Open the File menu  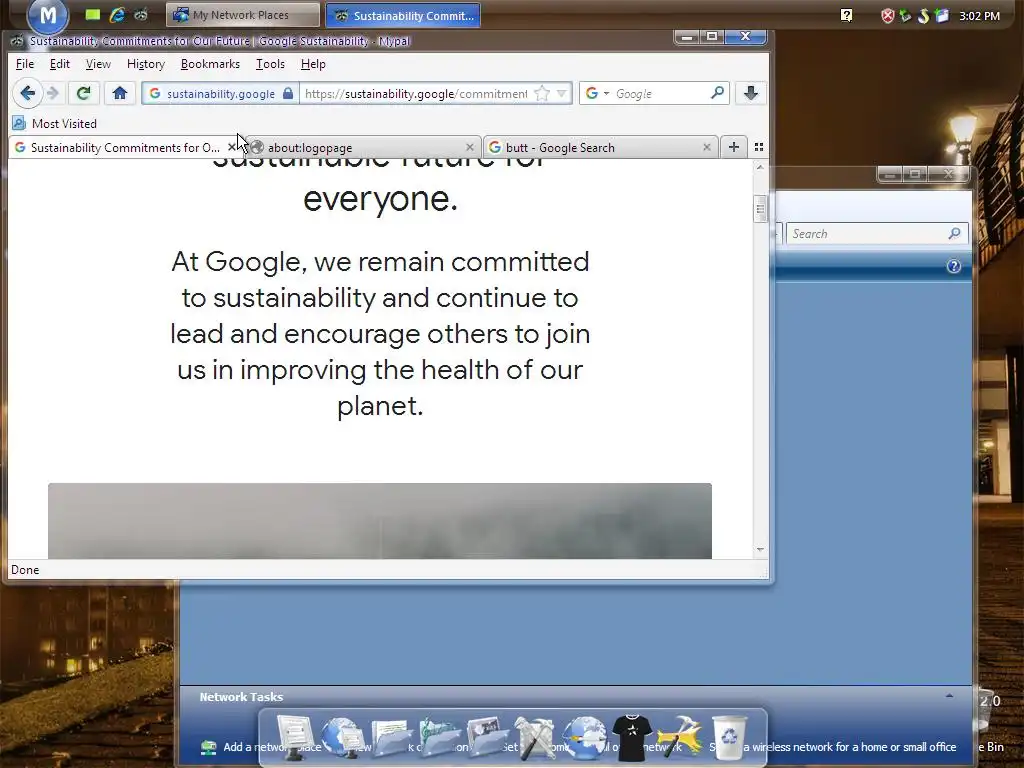[x=25, y=64]
